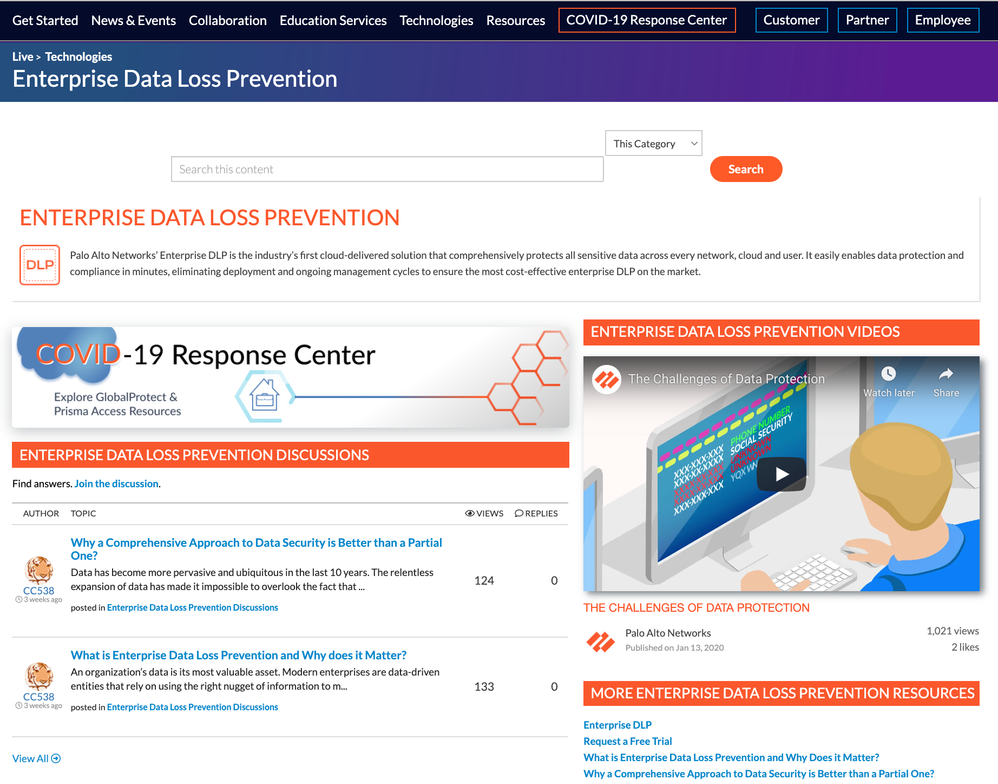Screen dimensions: 998x784
Task: Open the Get Started menu
Action: tap(45, 20)
